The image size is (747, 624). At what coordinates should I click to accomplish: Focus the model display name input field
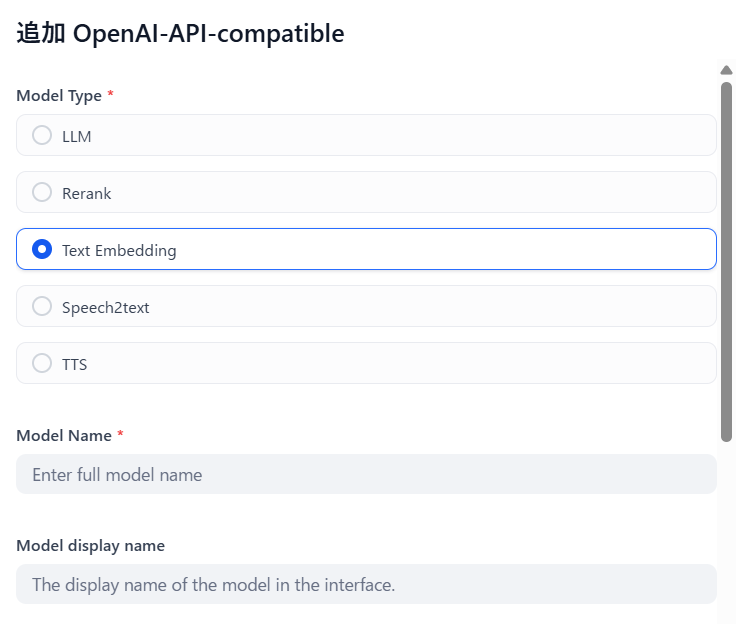366,584
